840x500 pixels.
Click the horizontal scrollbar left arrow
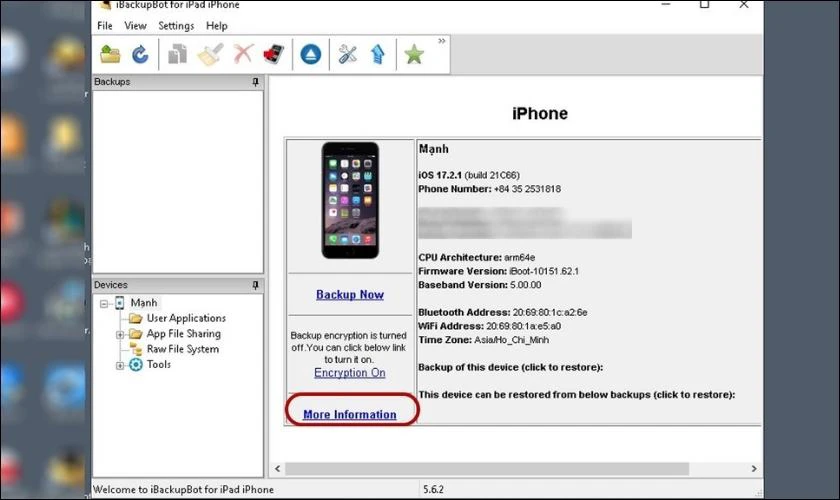[x=278, y=469]
